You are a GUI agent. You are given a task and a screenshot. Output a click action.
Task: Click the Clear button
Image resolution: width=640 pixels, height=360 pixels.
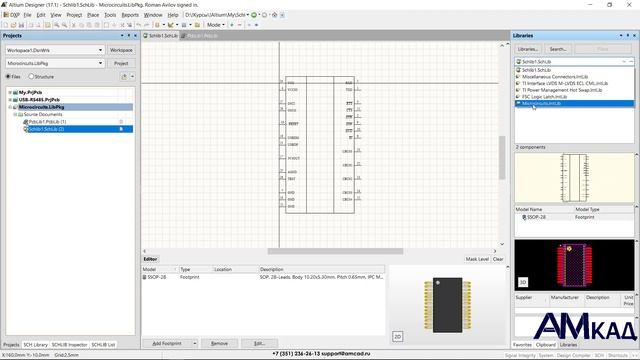[498, 259]
